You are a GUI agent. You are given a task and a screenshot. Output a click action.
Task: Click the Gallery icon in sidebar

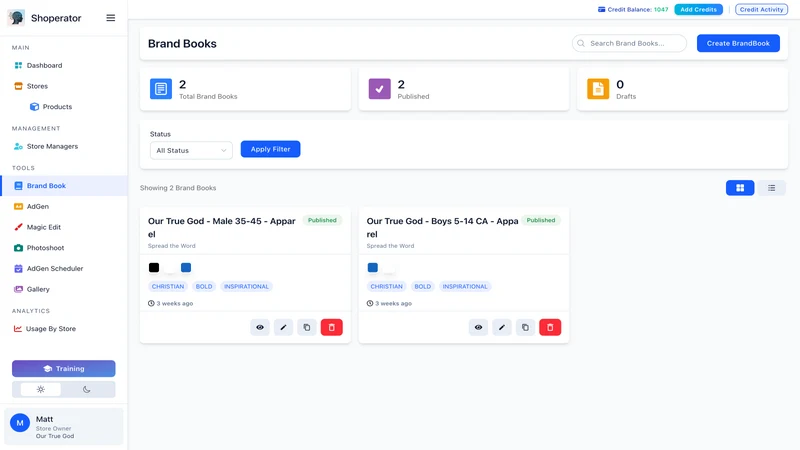click(x=18, y=289)
